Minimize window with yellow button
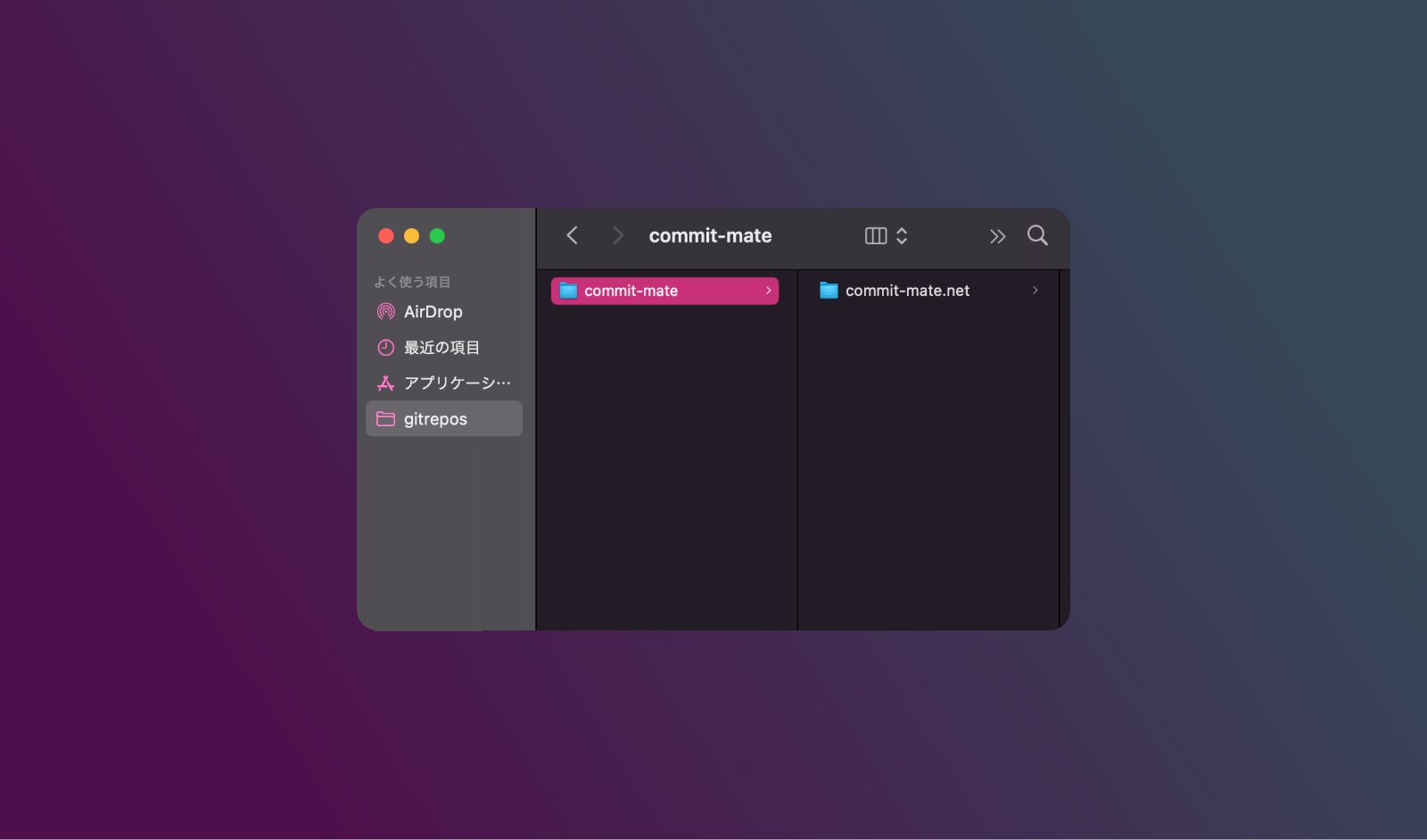This screenshot has height=840, width=1427. click(x=411, y=236)
